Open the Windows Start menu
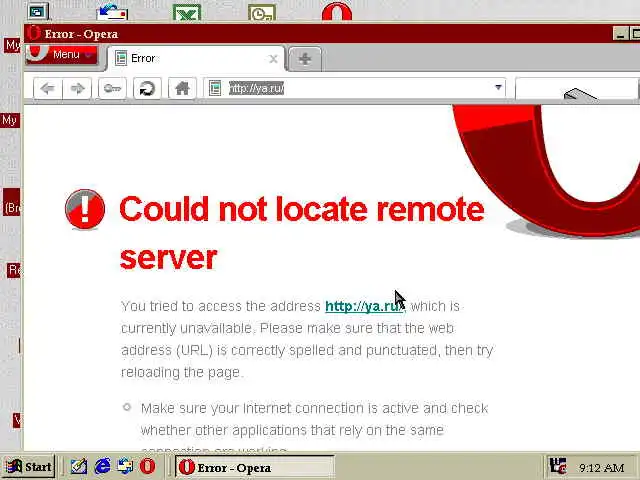640x480 pixels. pyautogui.click(x=29, y=466)
